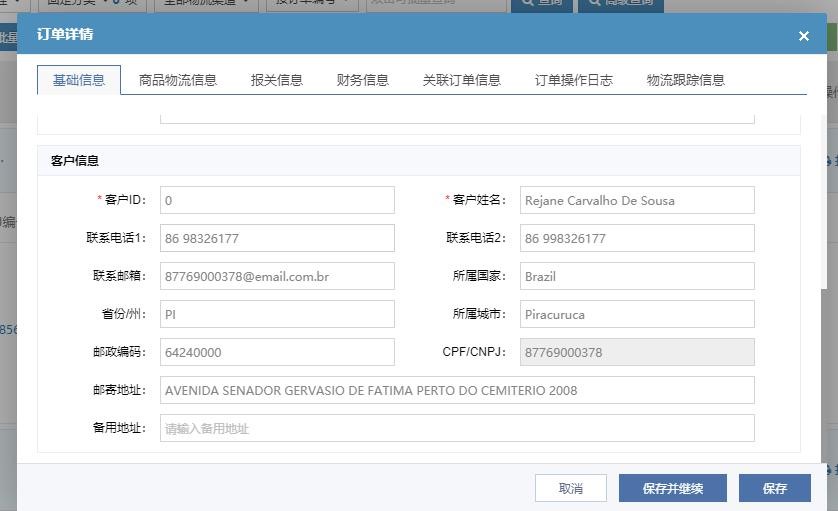Viewport: 838px width, 511px height.
Task: Open the 关联订单信息 tab
Action: coord(462,80)
